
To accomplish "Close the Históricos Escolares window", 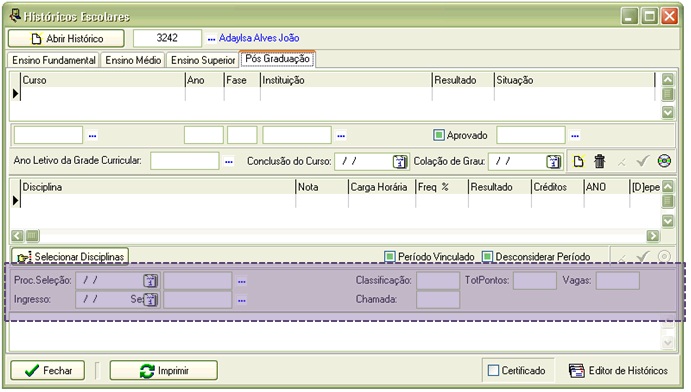I will 670,16.
